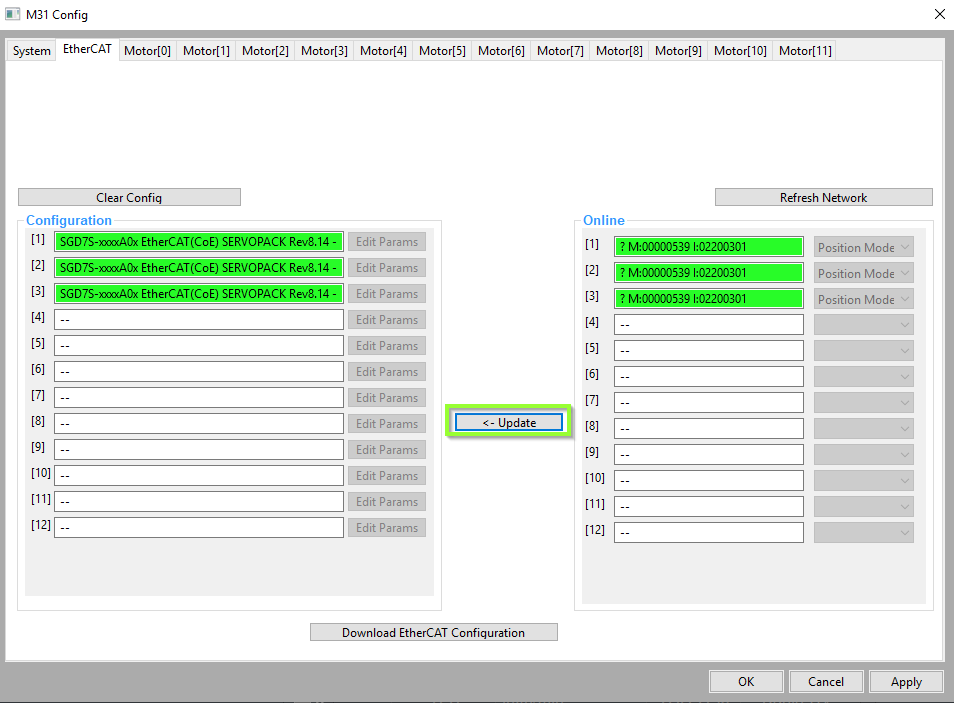
Task: Open Online slot [9] mode dropdown
Action: (863, 455)
